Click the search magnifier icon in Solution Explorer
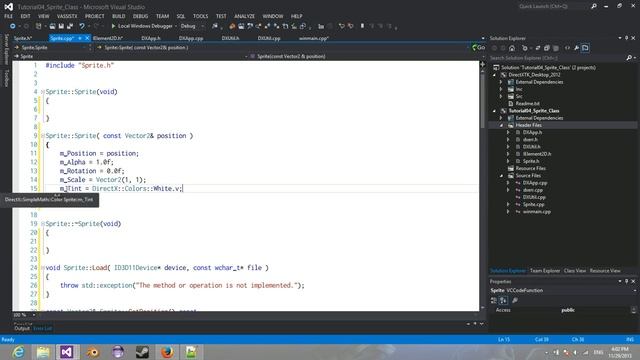This screenshot has height=360, width=640. [x=629, y=58]
